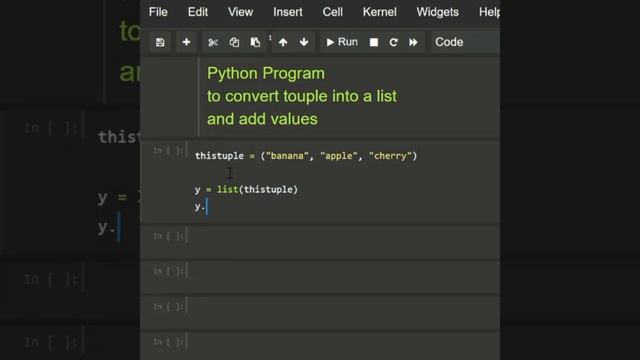
Task: Click the 'y = list(thistuple)' code line
Action: tap(246, 189)
